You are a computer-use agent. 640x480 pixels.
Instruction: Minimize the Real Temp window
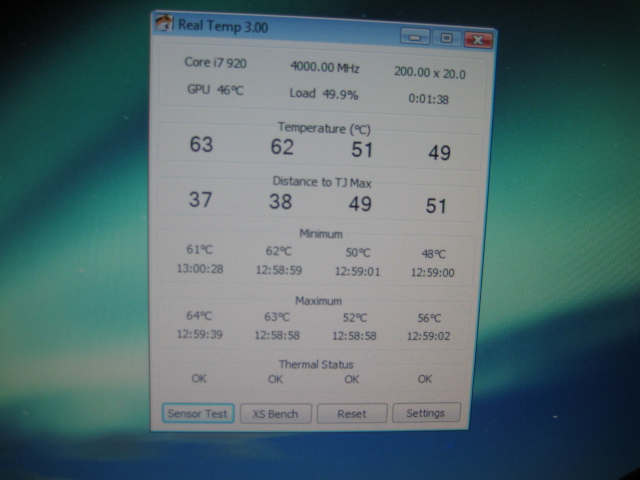pos(415,38)
